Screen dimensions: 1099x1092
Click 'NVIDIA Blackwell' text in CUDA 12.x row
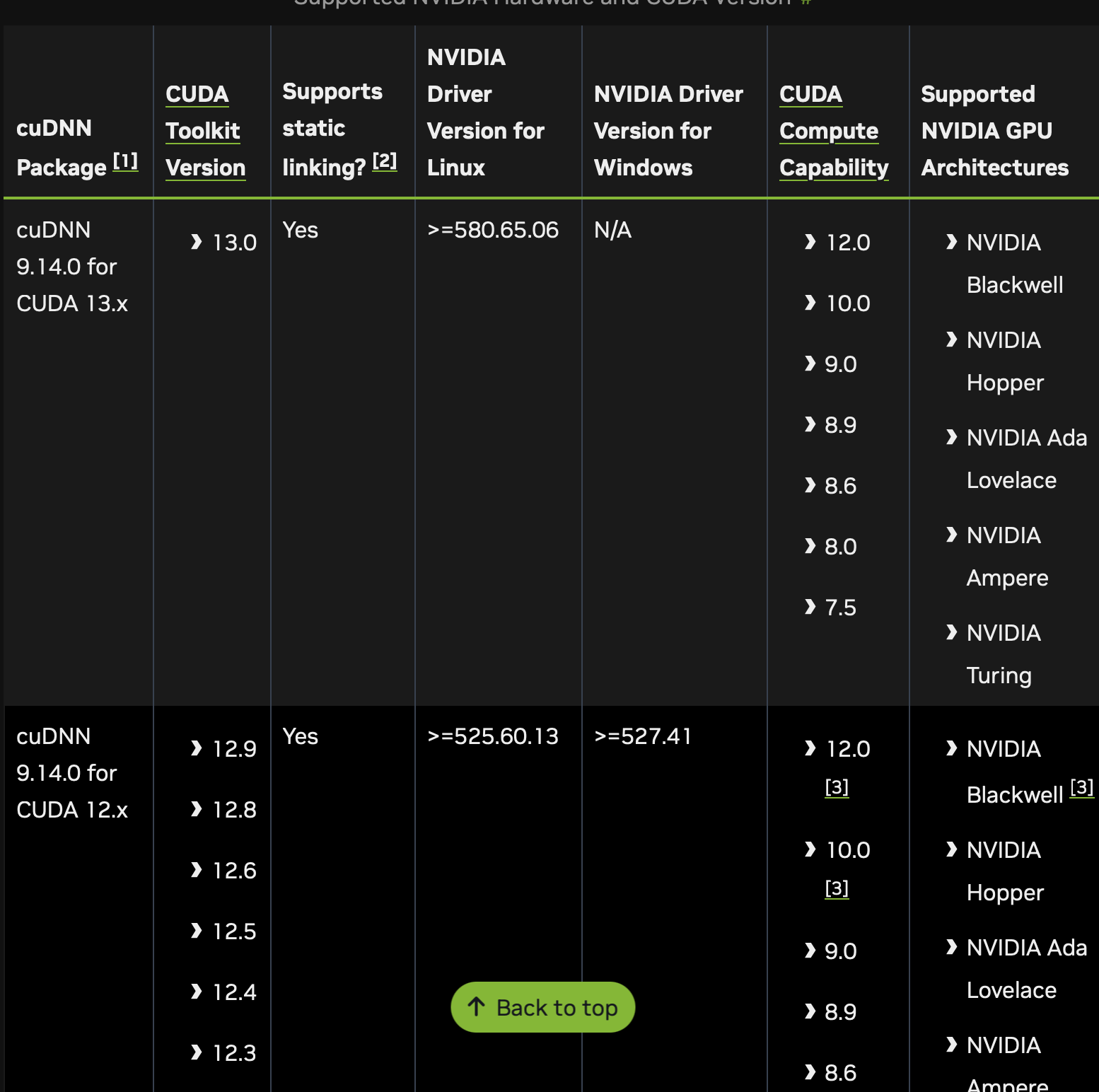click(1015, 772)
